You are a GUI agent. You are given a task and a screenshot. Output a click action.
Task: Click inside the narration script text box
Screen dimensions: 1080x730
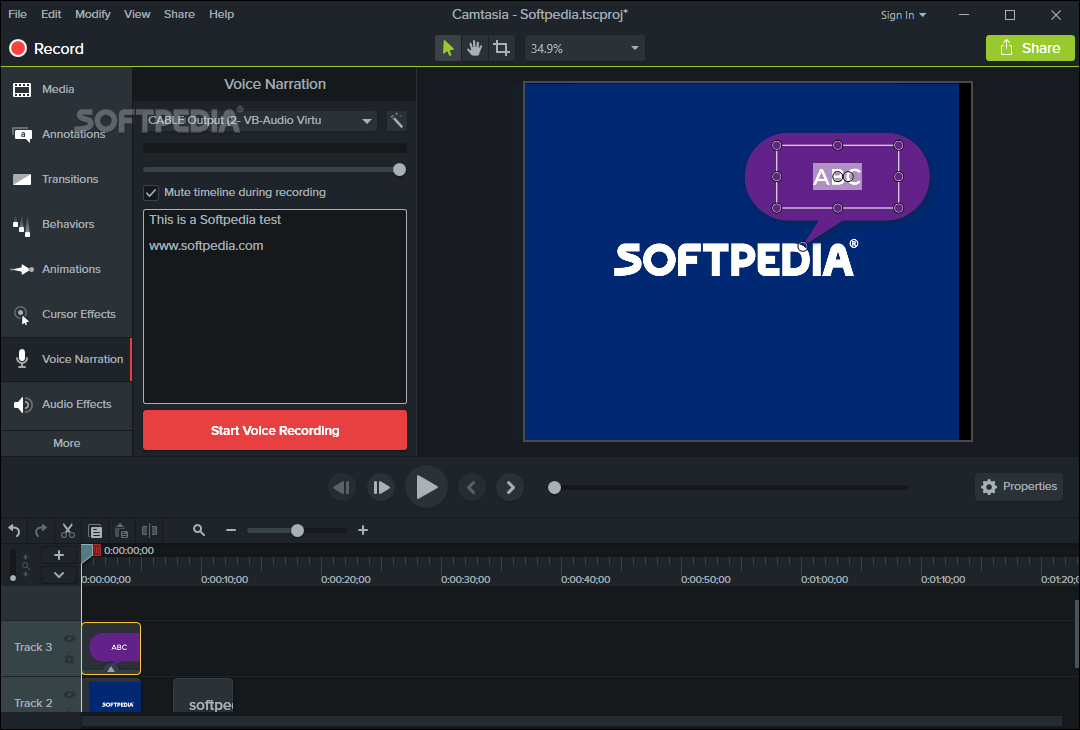275,306
